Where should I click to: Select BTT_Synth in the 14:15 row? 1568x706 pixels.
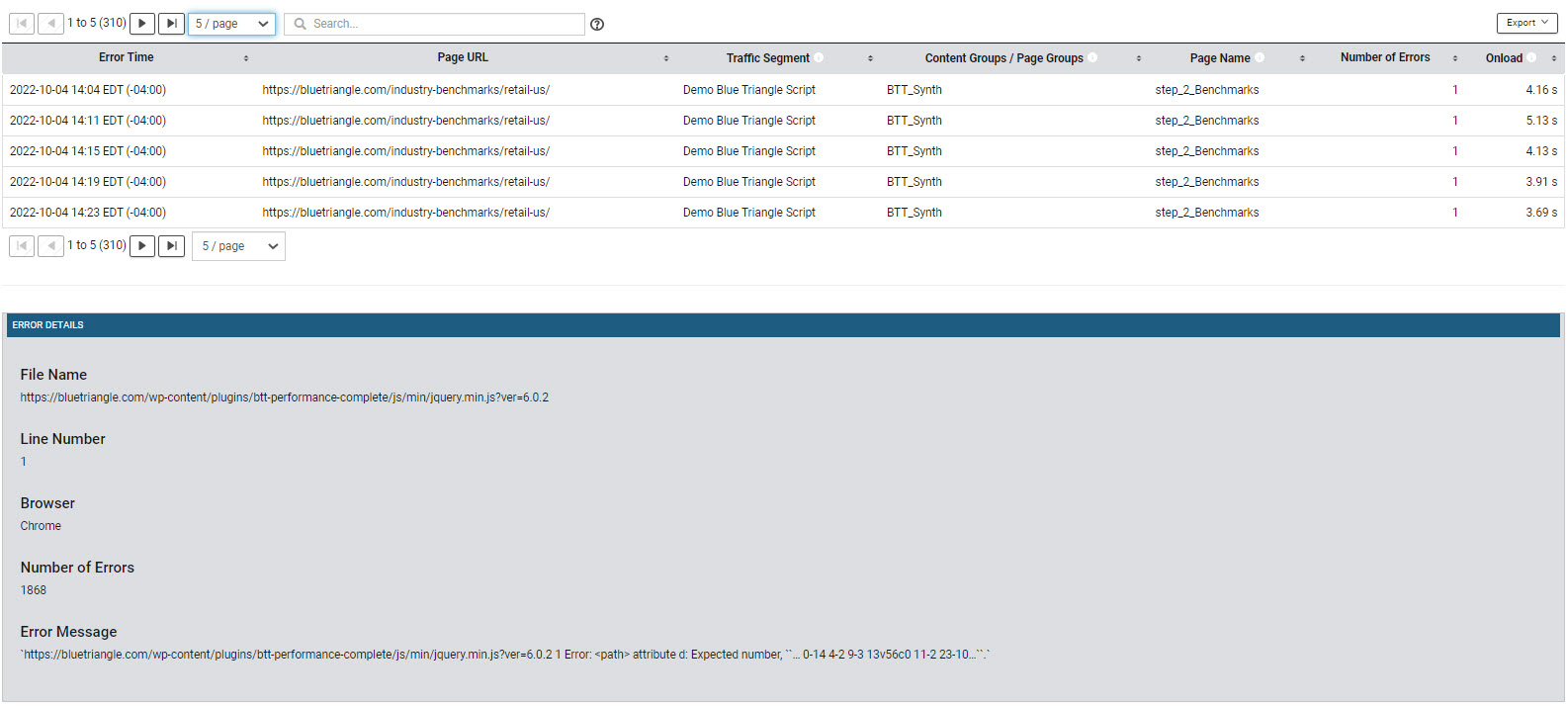(915, 151)
